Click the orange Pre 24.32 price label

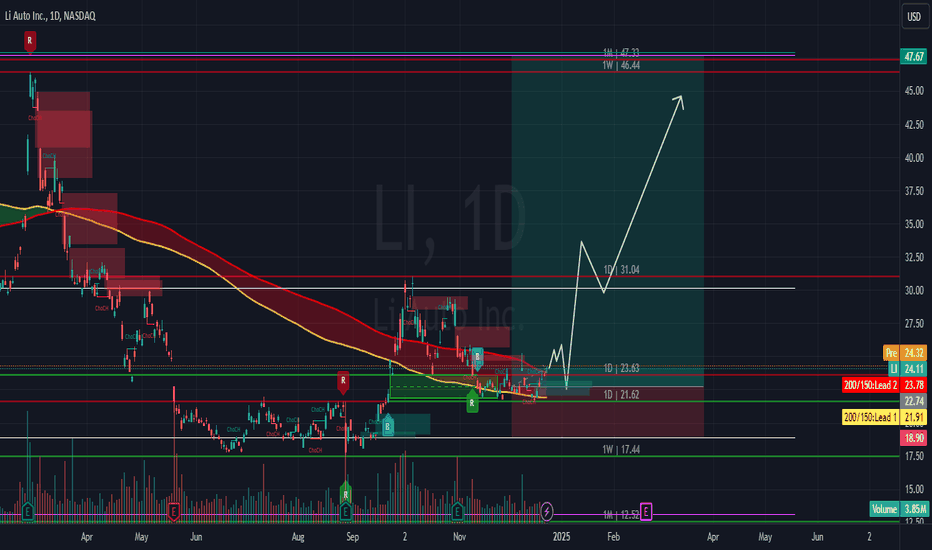click(x=905, y=353)
